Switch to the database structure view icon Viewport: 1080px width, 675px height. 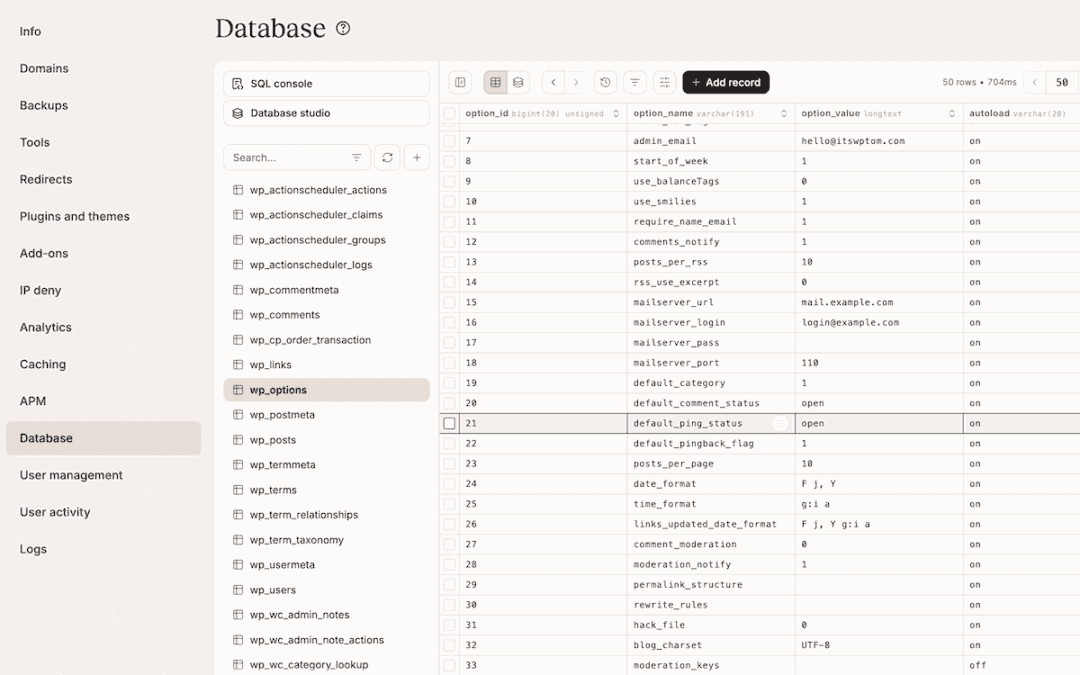(518, 82)
